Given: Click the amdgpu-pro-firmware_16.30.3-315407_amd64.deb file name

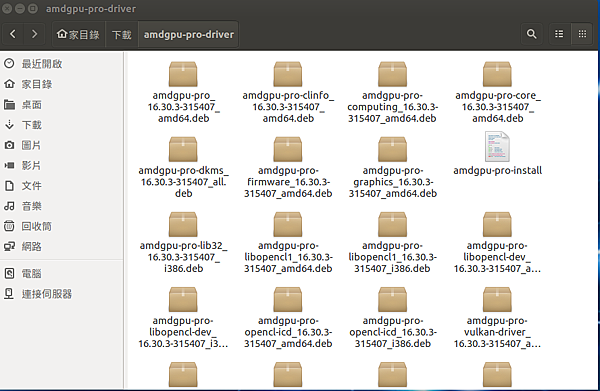Looking at the screenshot, I should [288, 182].
